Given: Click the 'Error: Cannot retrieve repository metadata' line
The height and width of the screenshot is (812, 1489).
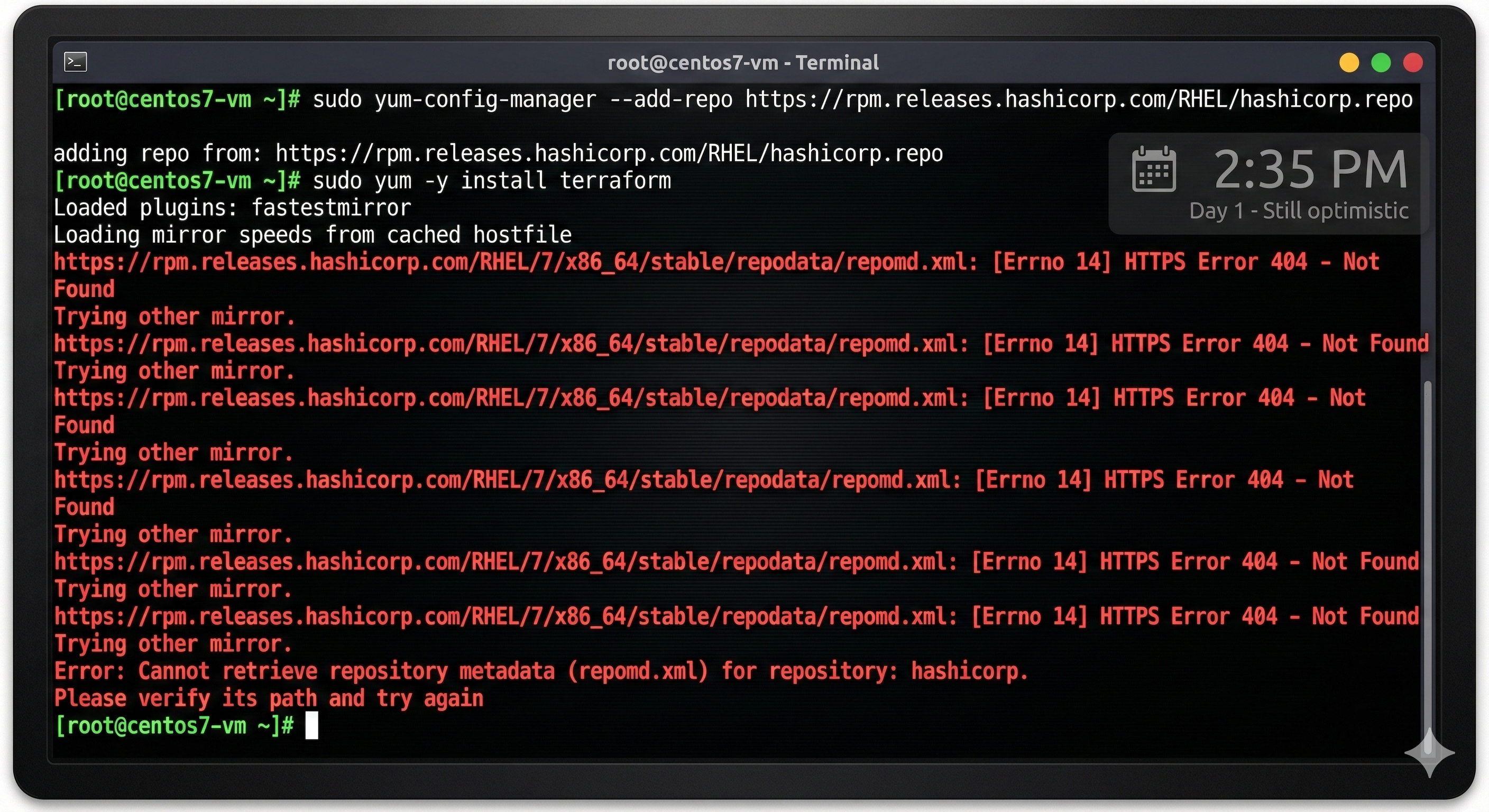Looking at the screenshot, I should point(540,671).
